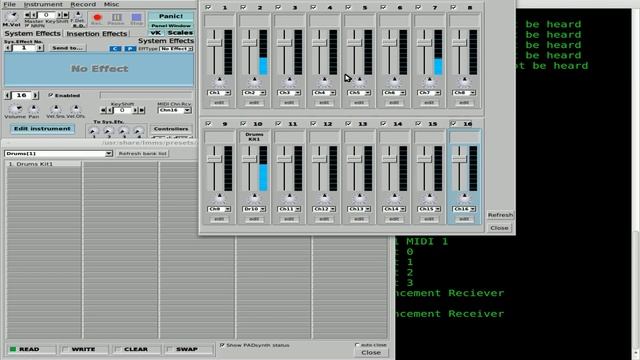
Task: Click Refresh button in the panel window
Action: pyautogui.click(x=500, y=215)
